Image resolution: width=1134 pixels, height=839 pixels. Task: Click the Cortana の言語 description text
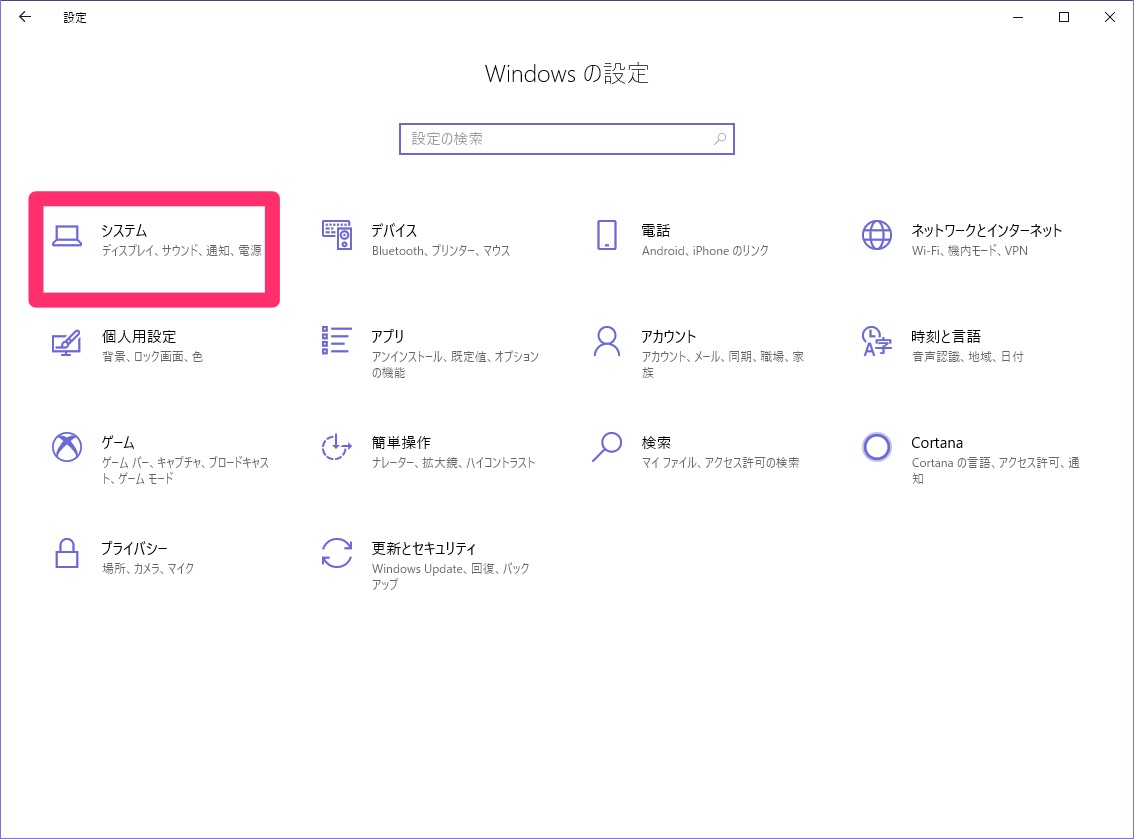point(996,470)
